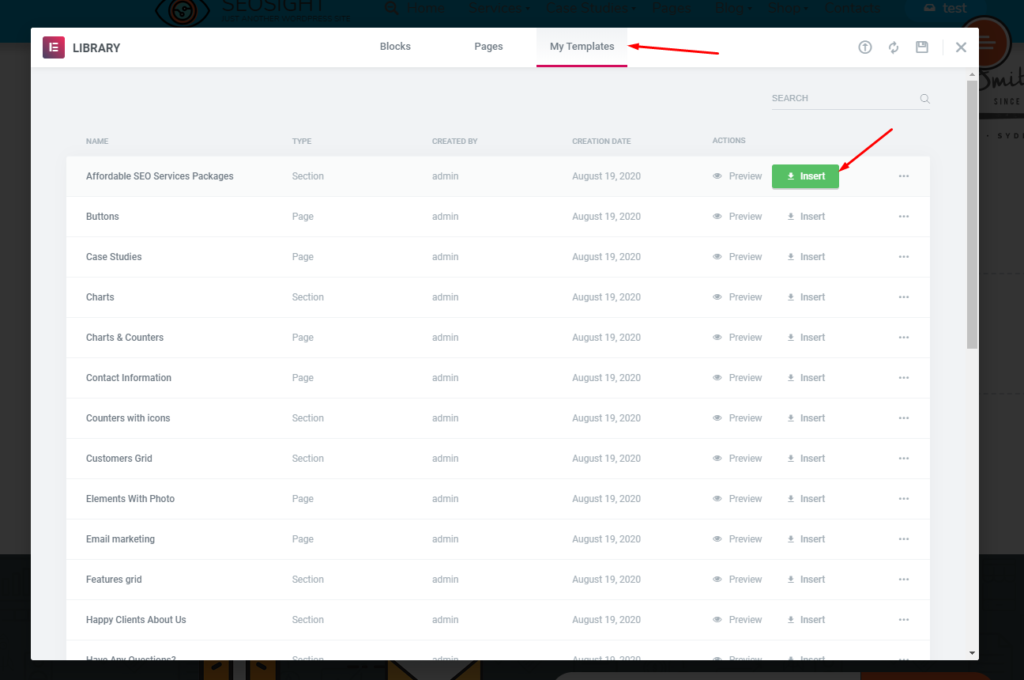Preview the Charts section template
The image size is (1024, 680).
737,297
